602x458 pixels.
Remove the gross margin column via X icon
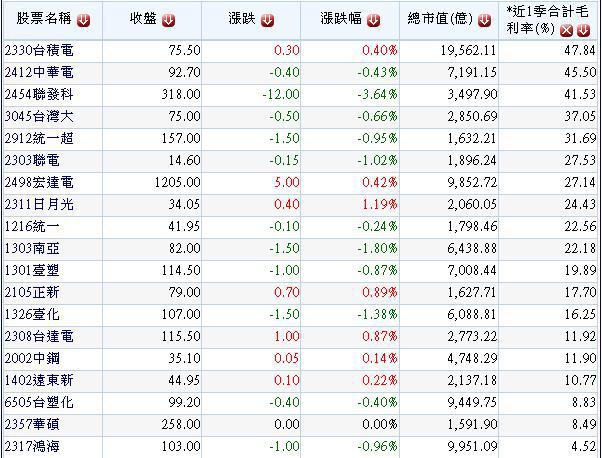point(566,30)
